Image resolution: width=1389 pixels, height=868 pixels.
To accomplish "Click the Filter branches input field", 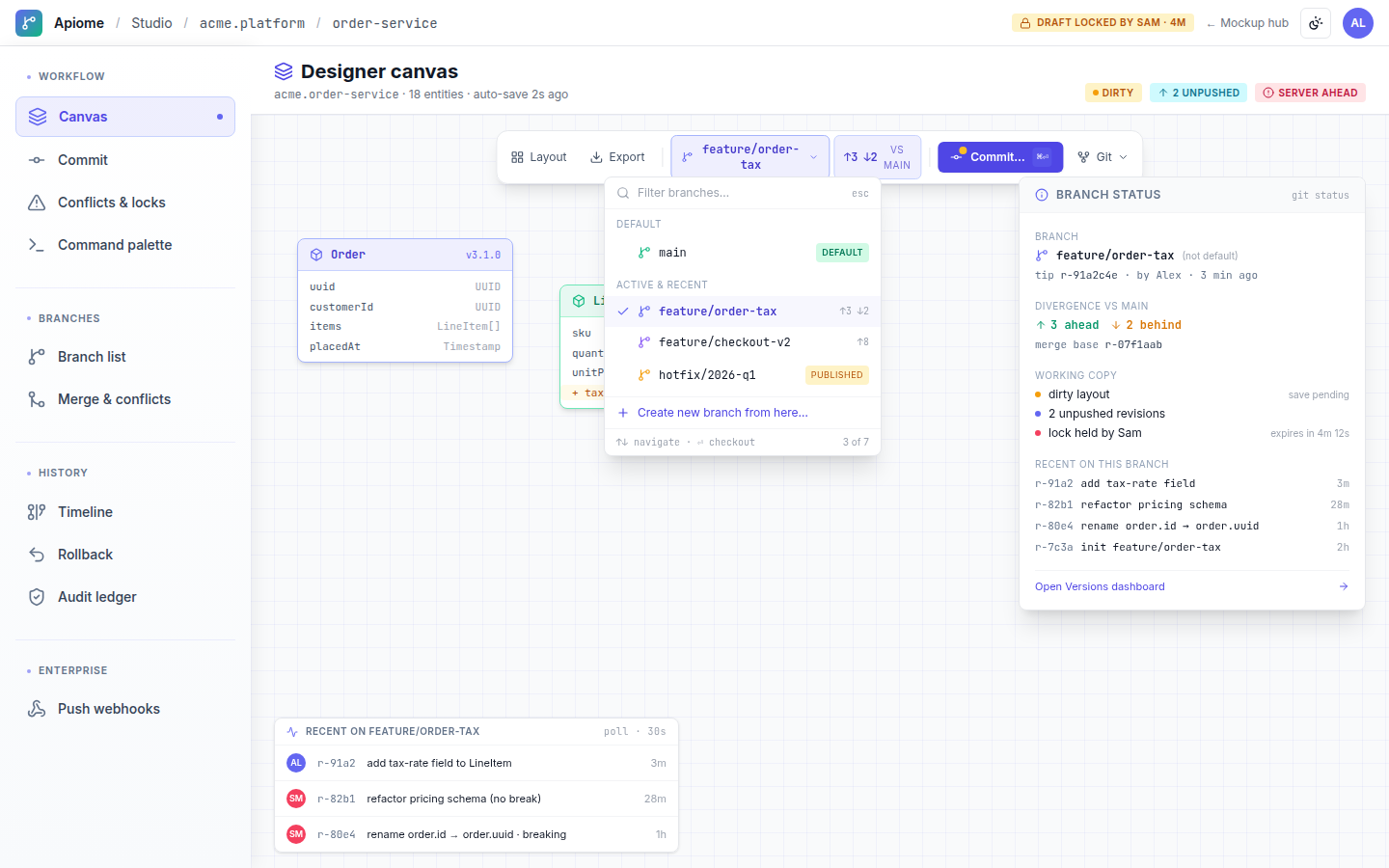I will [743, 193].
